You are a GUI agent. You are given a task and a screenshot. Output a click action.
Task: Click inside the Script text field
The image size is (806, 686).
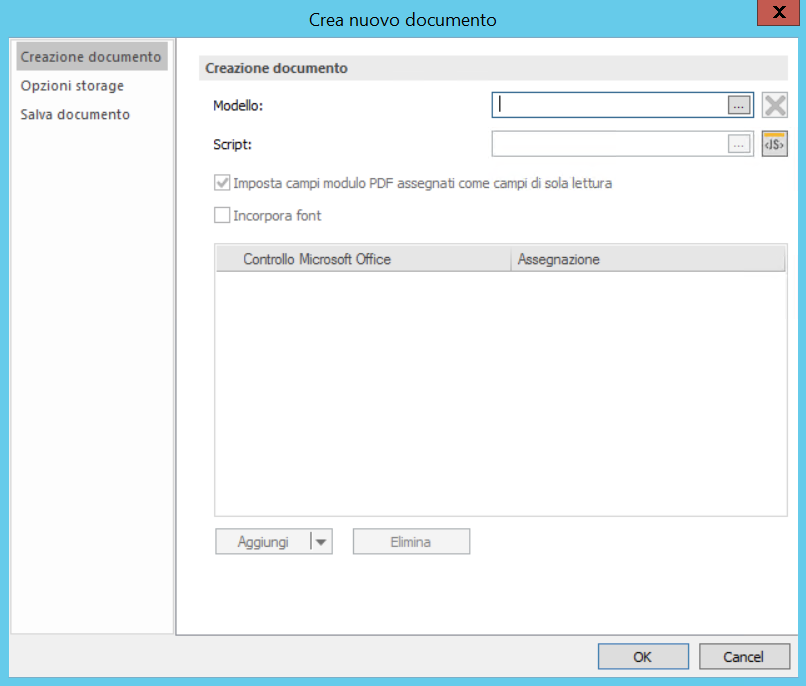pyautogui.click(x=600, y=144)
